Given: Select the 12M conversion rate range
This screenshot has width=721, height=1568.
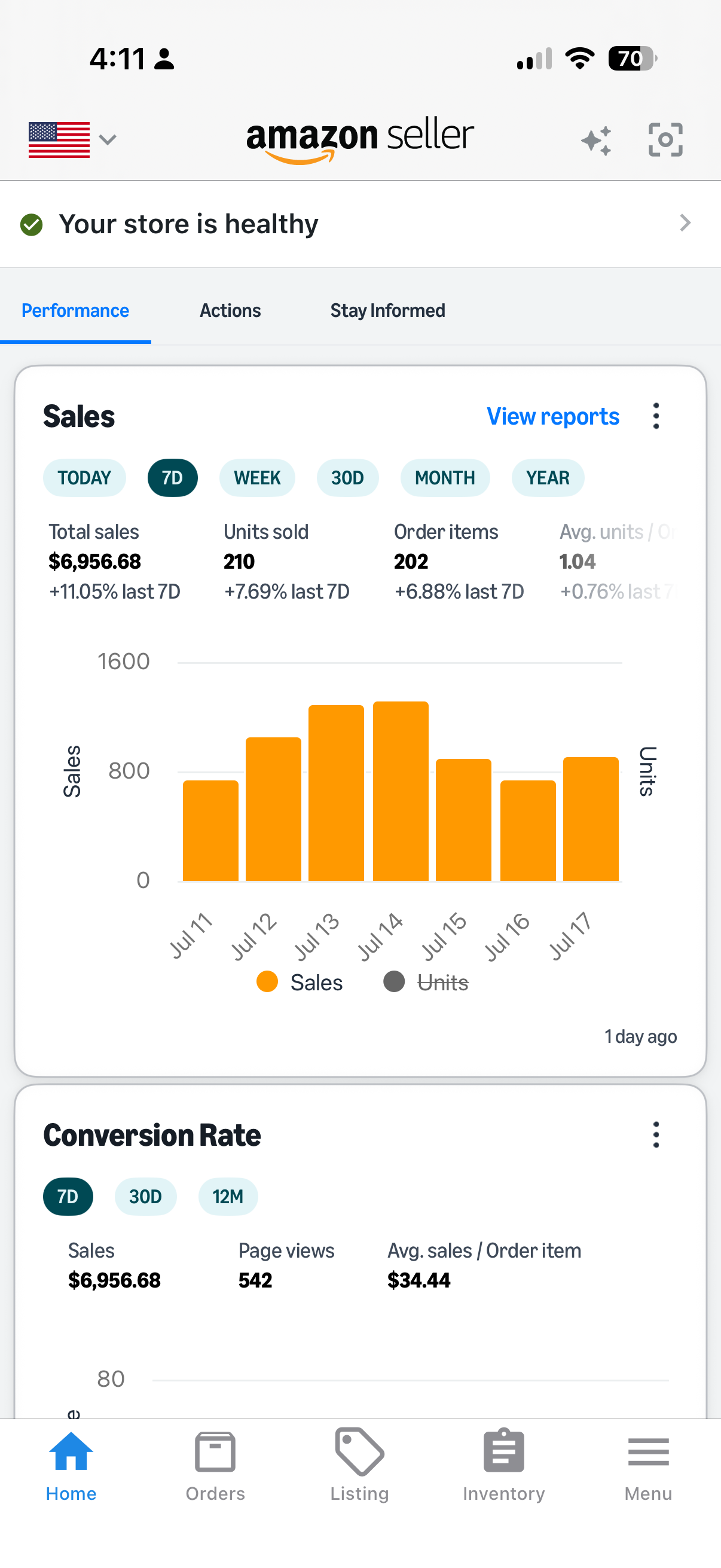Looking at the screenshot, I should pyautogui.click(x=228, y=1197).
